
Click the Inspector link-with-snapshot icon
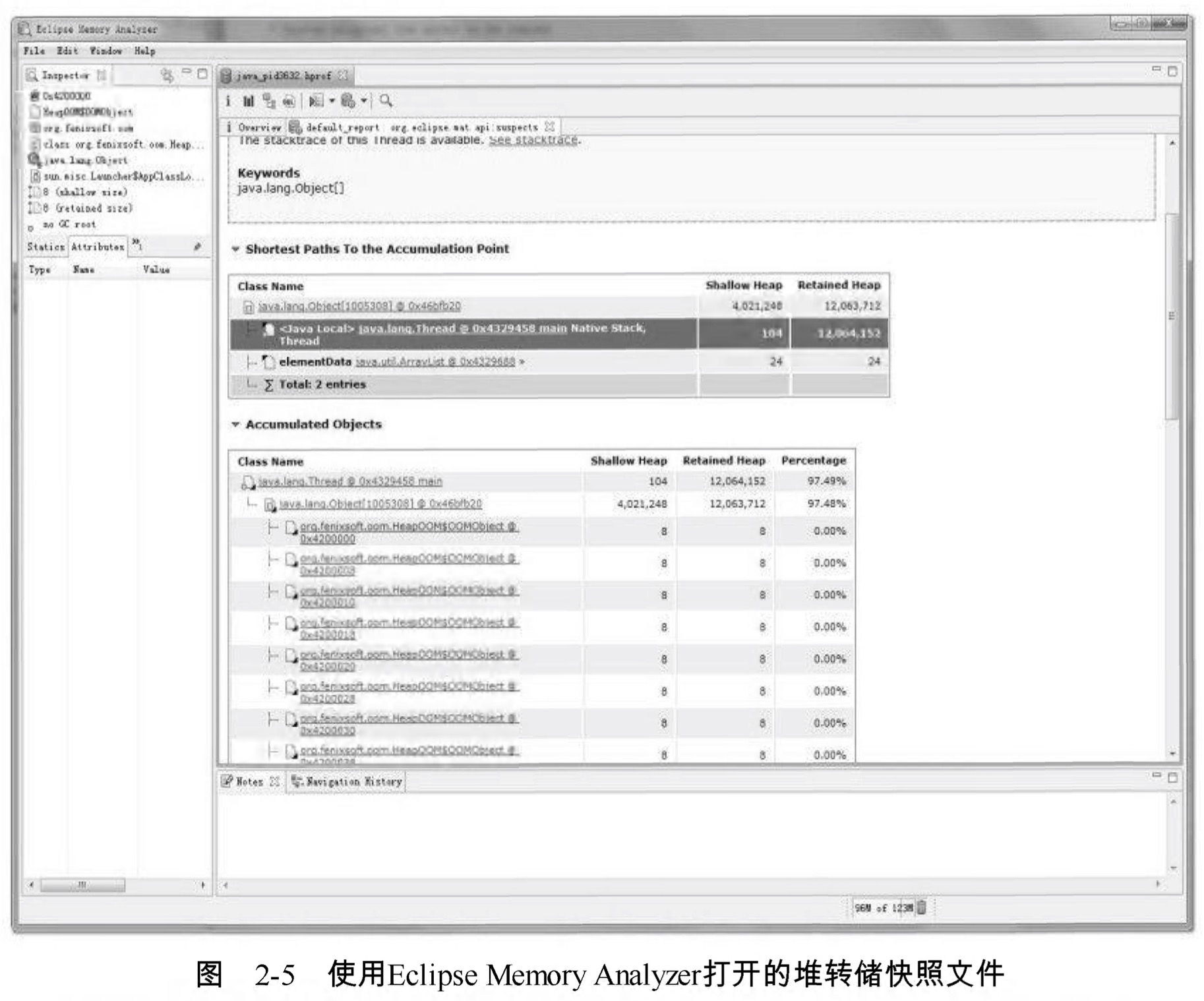tap(167, 75)
